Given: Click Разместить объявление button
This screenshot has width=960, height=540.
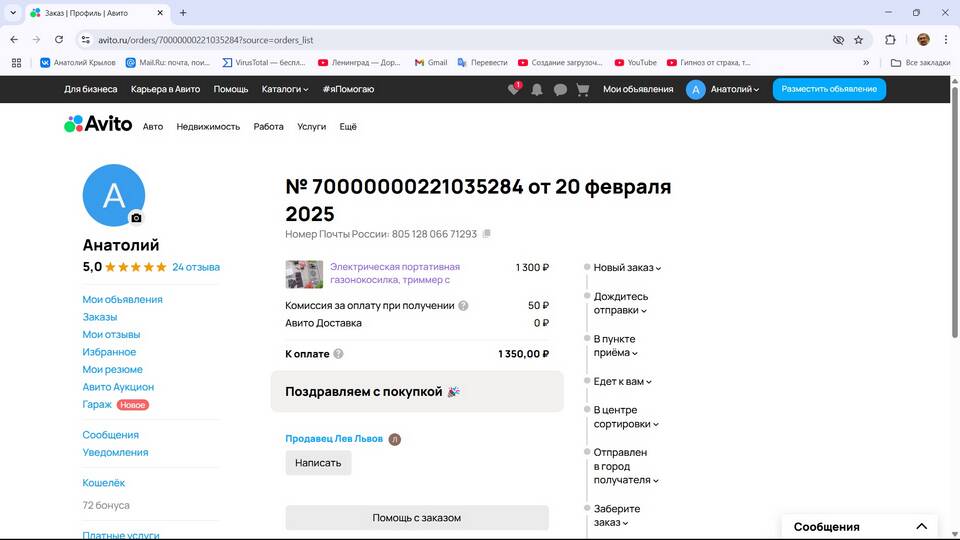Looking at the screenshot, I should pyautogui.click(x=829, y=89).
